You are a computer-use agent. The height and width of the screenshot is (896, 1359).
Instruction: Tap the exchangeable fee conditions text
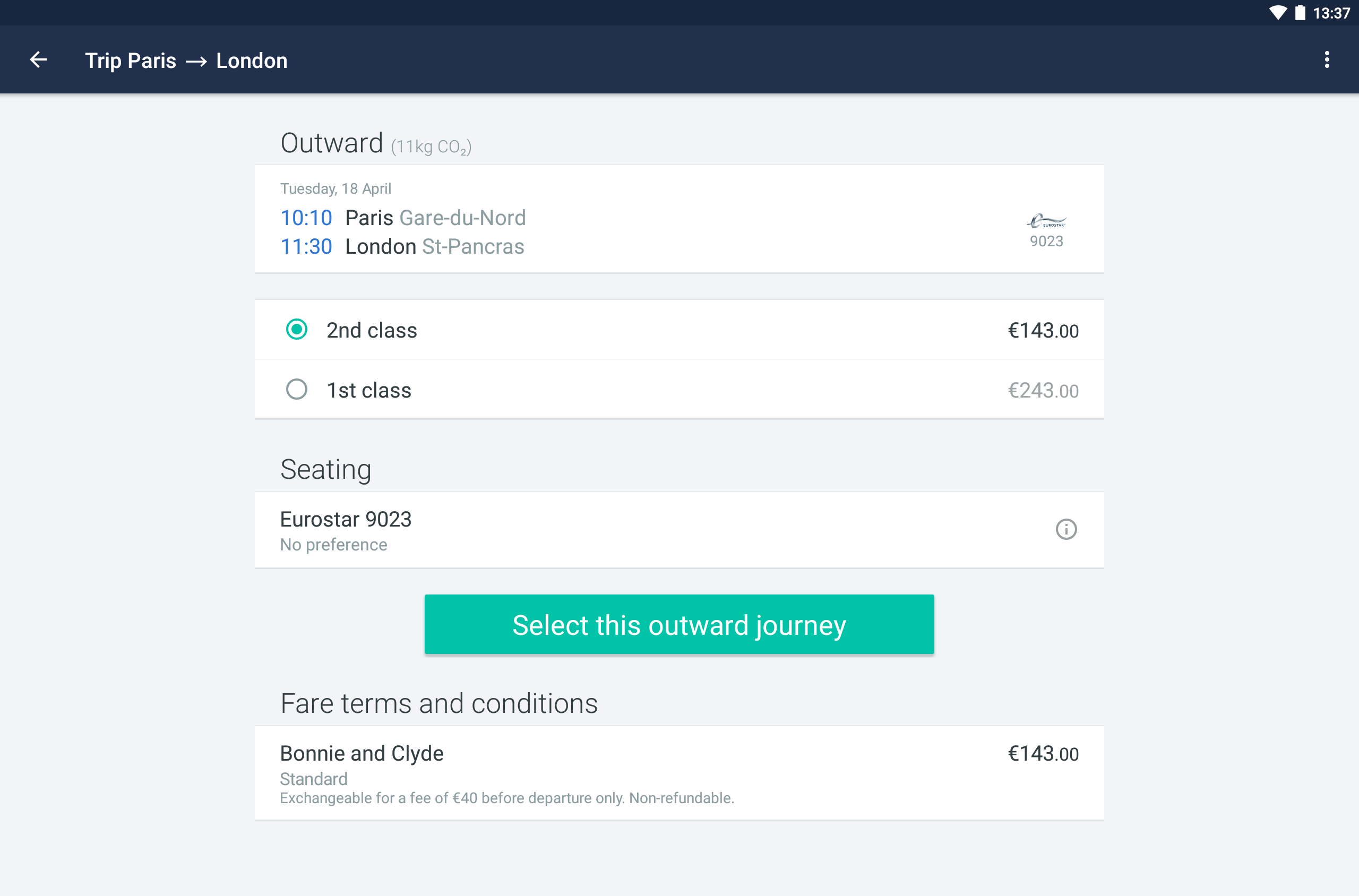tap(507, 798)
